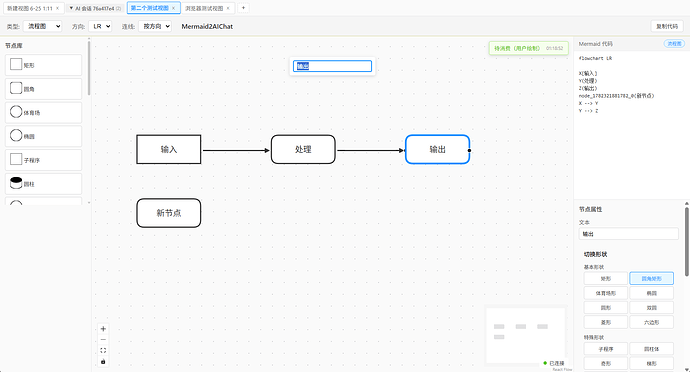Viewport: 690px width, 372px height.
Task: Click the inline node label editor on the canvas
Action: tap(332, 66)
